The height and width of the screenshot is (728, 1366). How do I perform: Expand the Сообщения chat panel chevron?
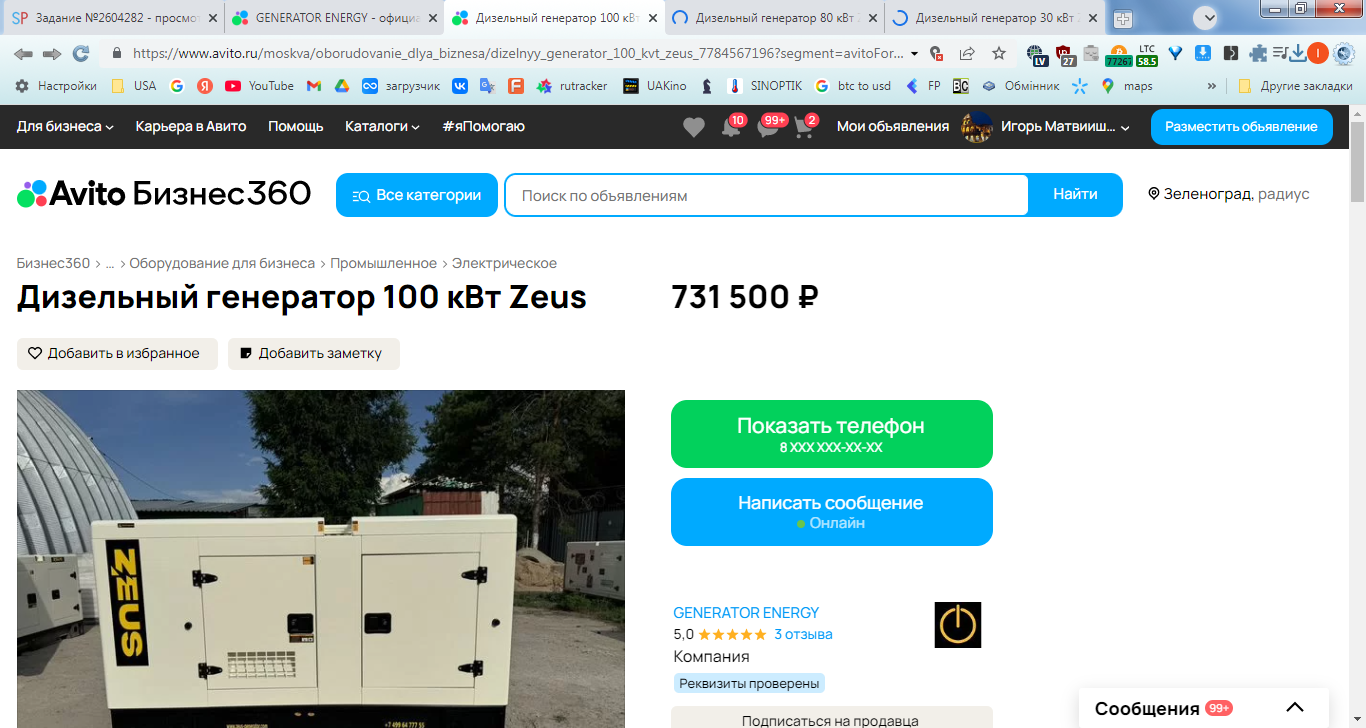pos(1295,708)
